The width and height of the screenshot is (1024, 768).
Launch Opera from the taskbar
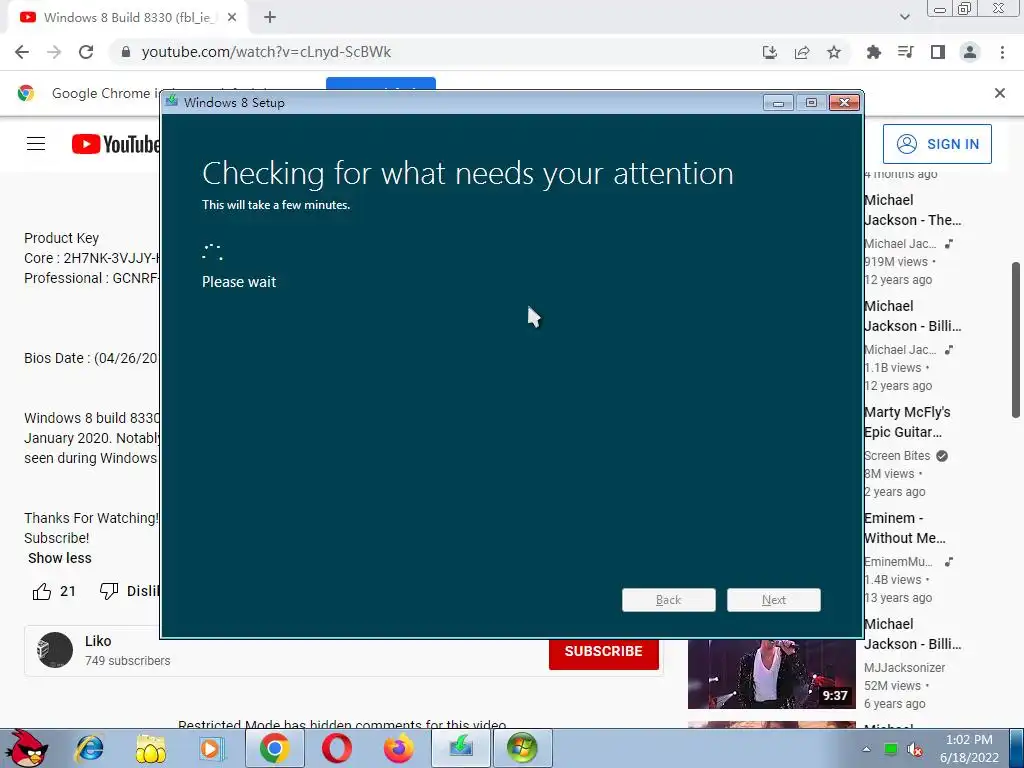click(x=337, y=748)
